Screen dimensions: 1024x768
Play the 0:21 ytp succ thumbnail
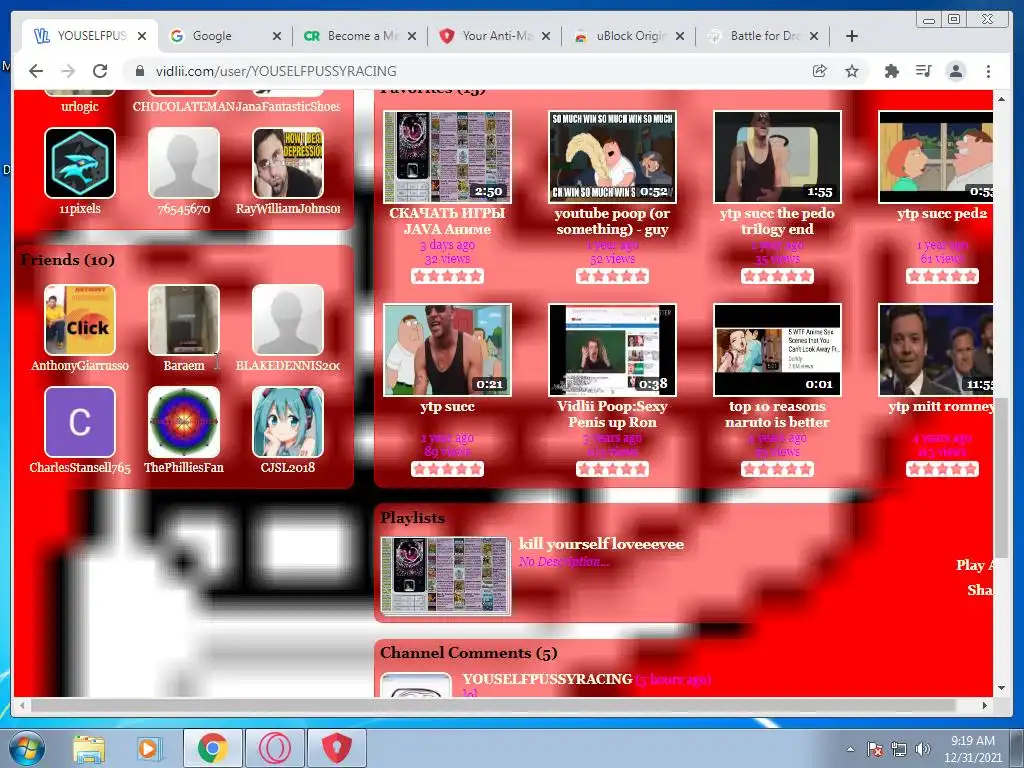(447, 350)
